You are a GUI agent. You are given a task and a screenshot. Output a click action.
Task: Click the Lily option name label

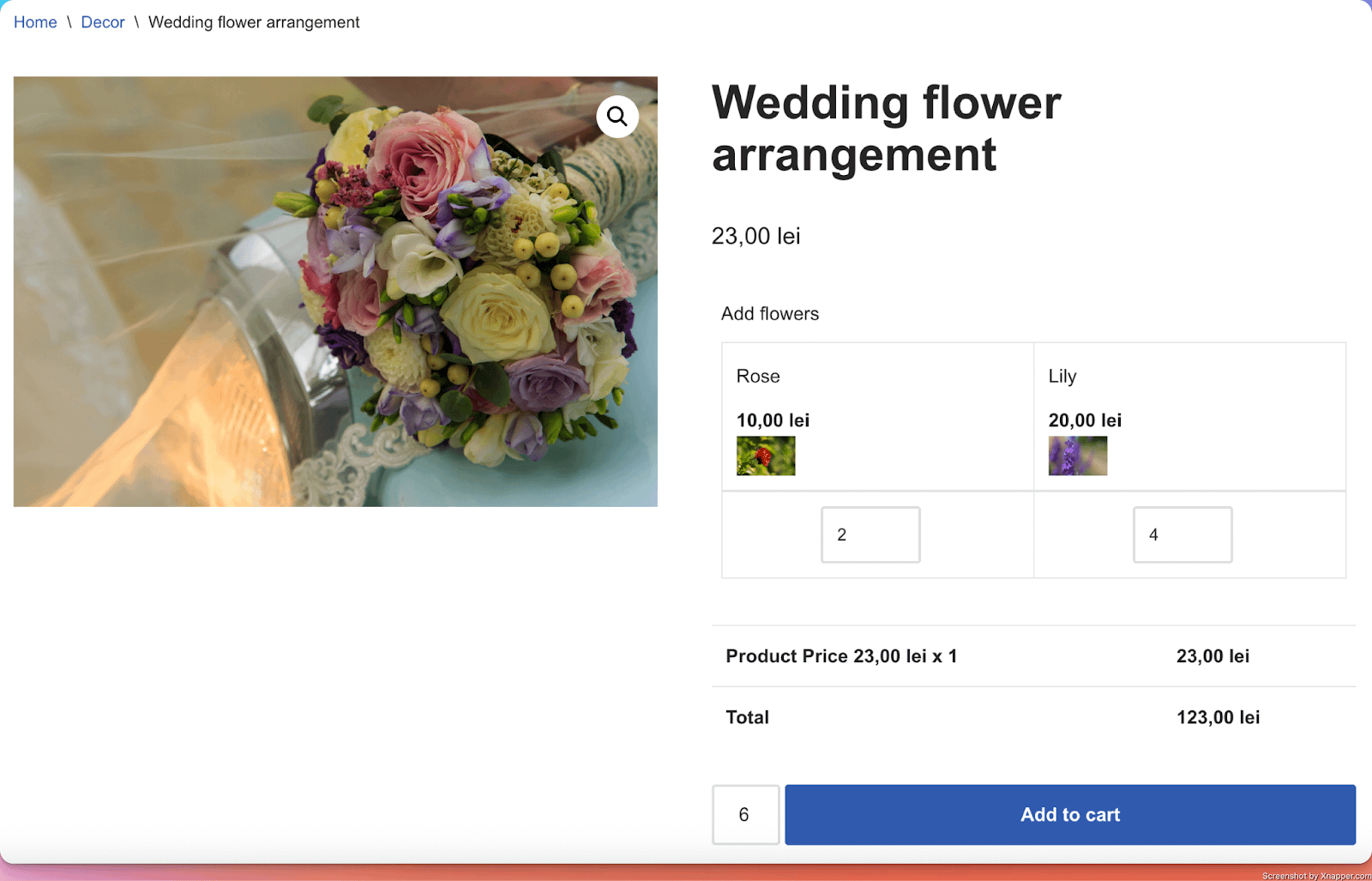point(1062,376)
